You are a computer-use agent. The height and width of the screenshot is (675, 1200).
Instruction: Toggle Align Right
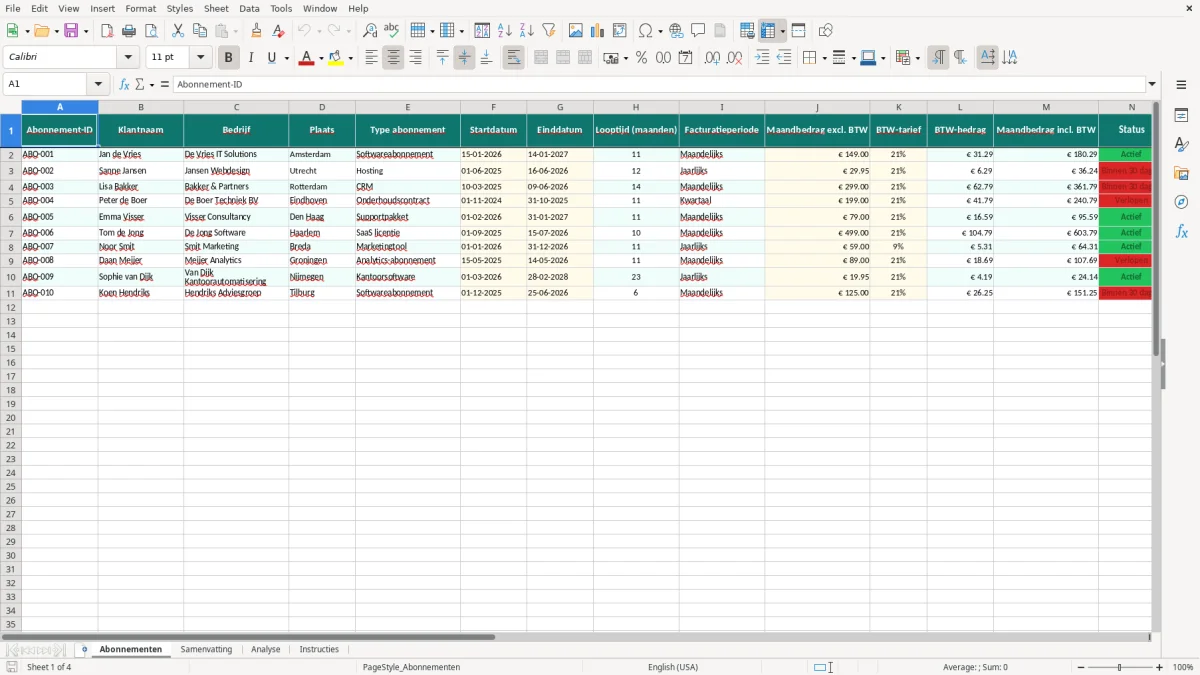tap(416, 58)
